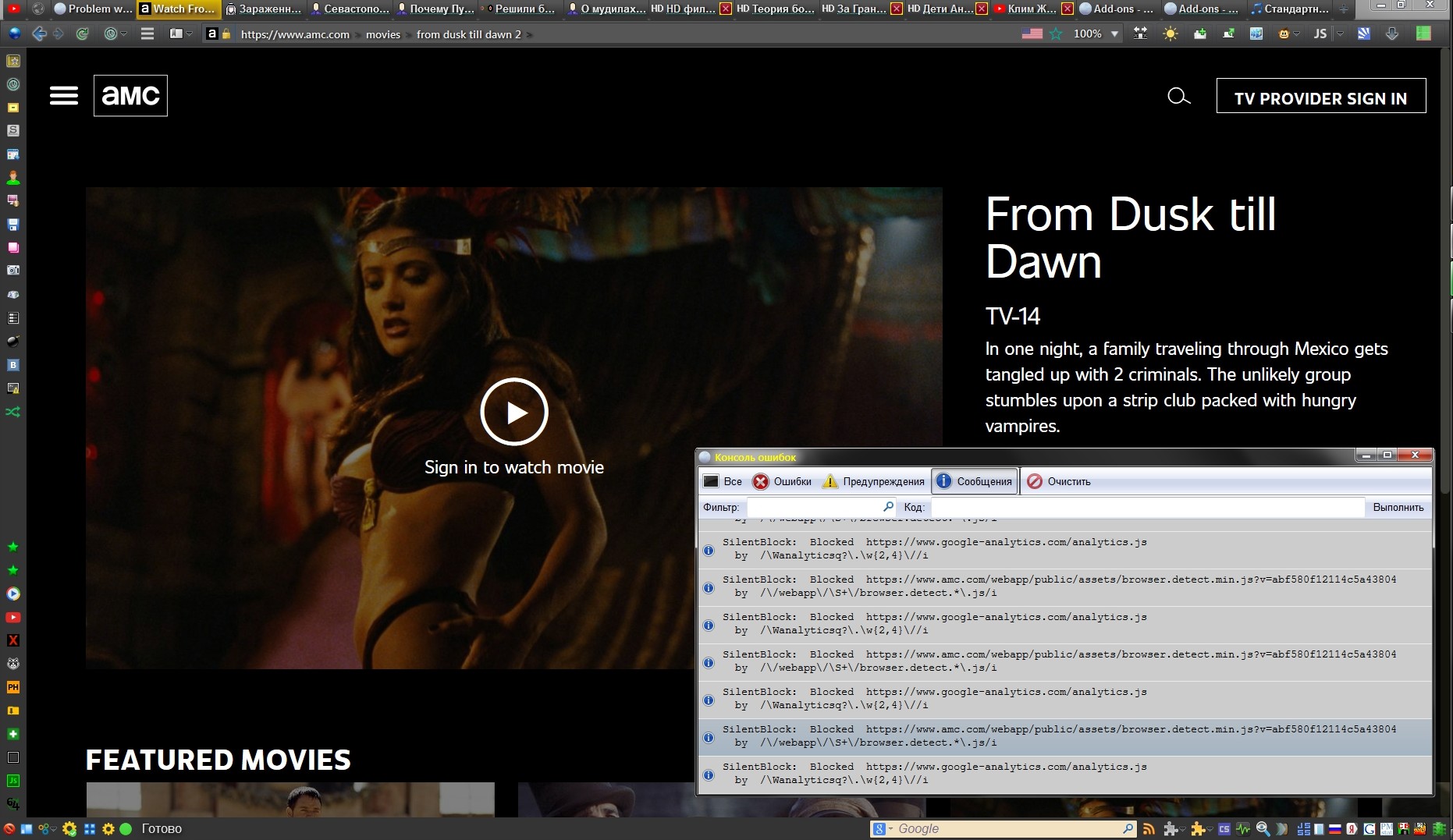Click Sign in to watch movie text
The height and width of the screenshot is (840, 1453).
(x=514, y=467)
